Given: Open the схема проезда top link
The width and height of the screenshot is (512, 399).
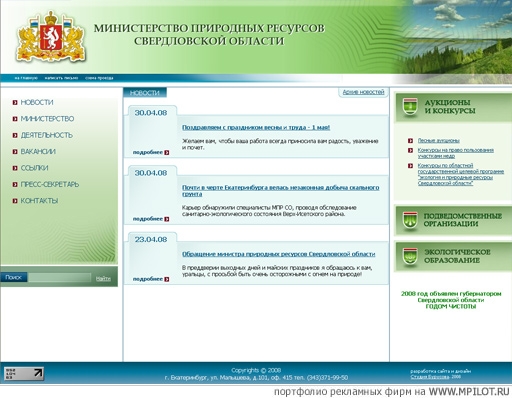Looking at the screenshot, I should click(99, 78).
